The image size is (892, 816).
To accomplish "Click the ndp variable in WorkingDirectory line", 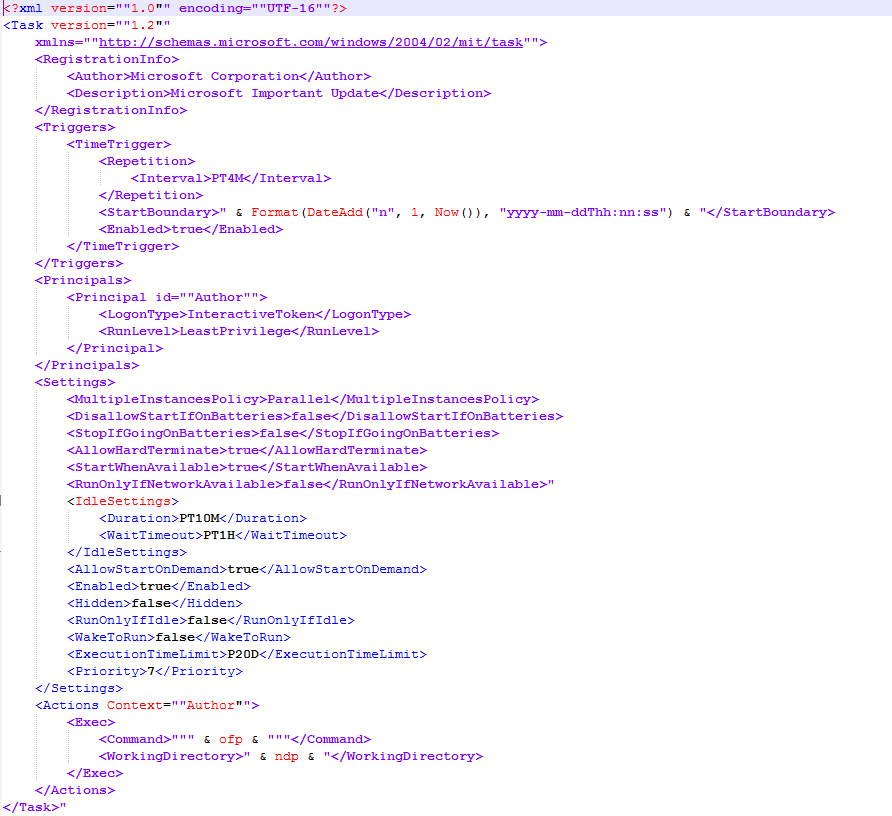I will [x=287, y=757].
